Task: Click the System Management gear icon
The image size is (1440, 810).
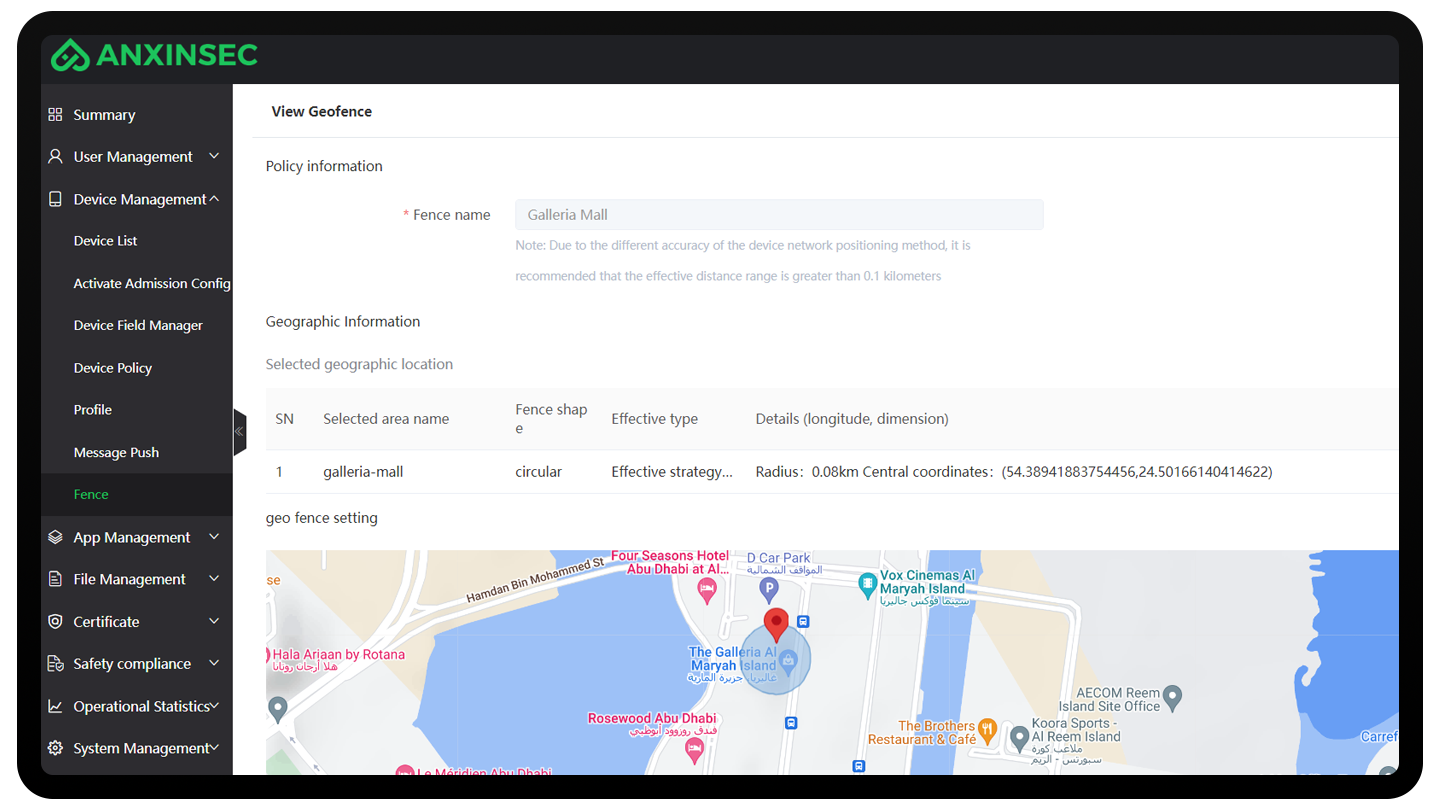Action: (55, 748)
